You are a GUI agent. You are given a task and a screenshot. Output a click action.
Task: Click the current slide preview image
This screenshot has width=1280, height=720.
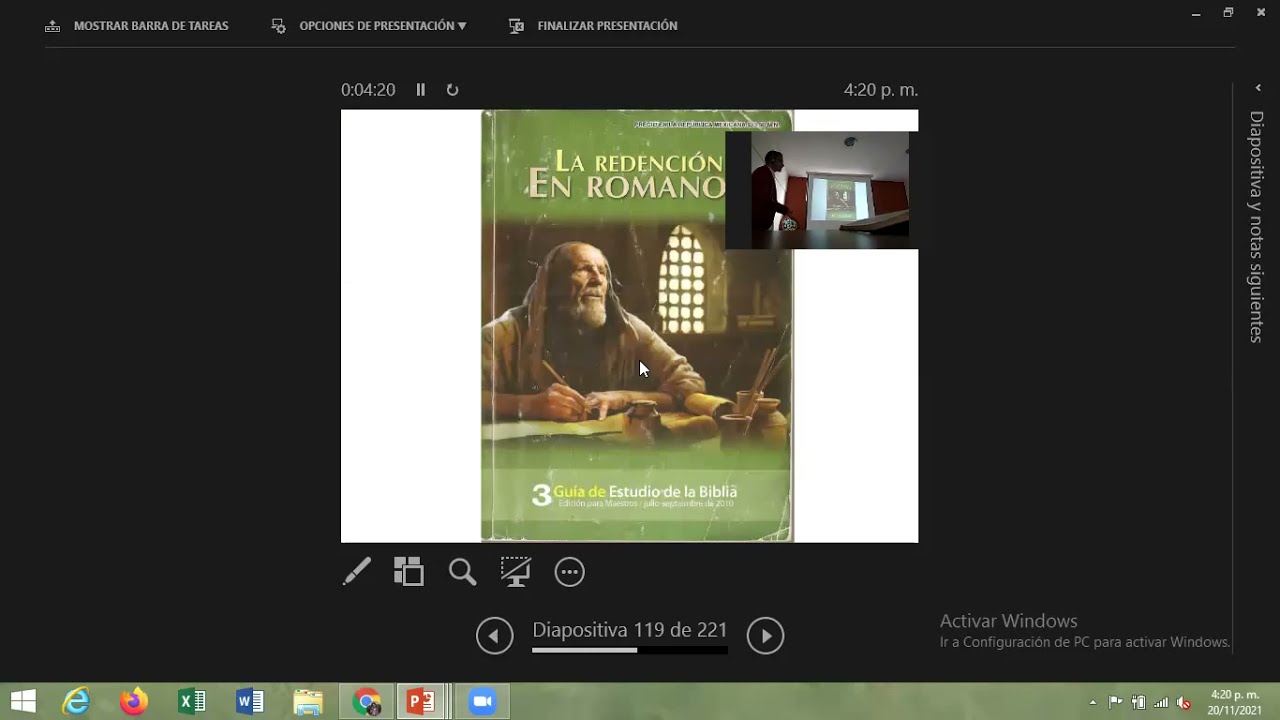tap(629, 326)
